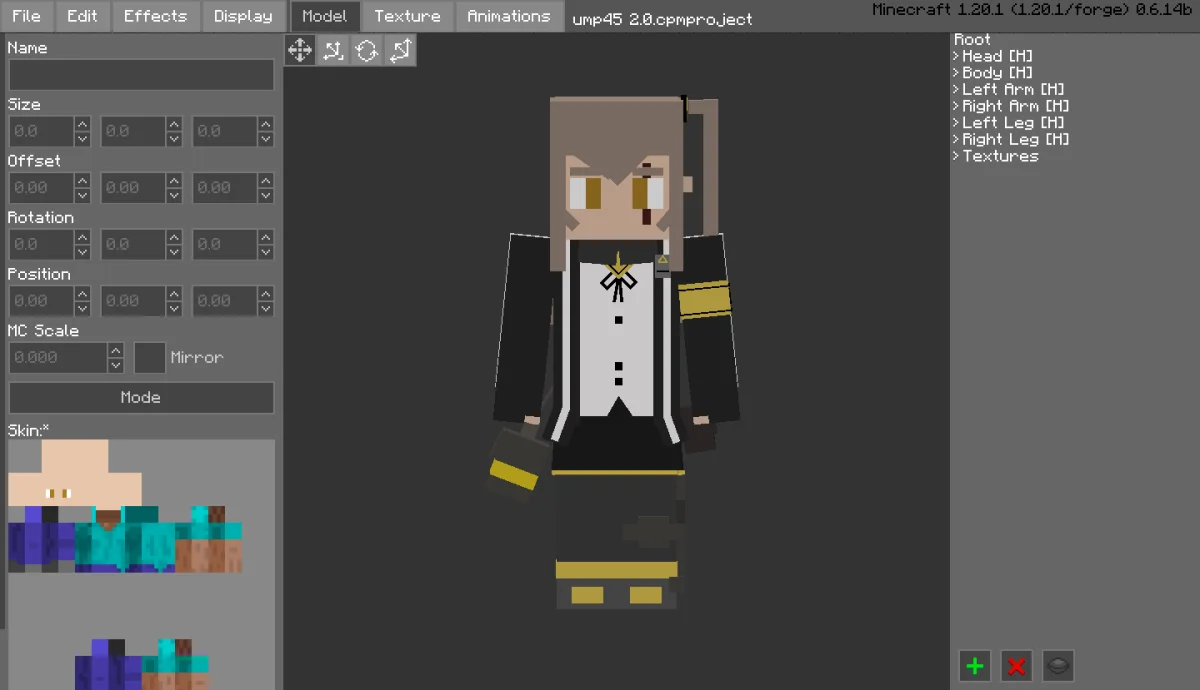Open the Display menu
The image size is (1200, 690).
[243, 16]
